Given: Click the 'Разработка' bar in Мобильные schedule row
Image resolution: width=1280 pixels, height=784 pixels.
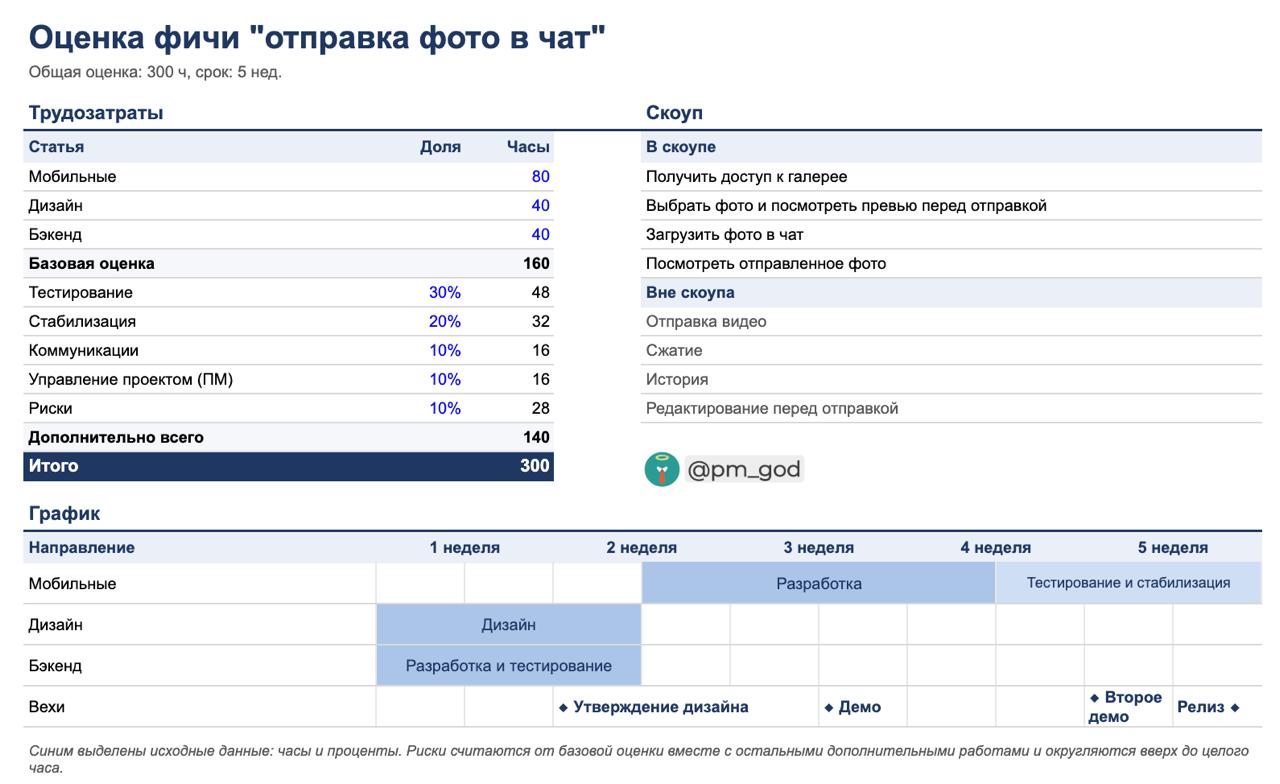Looking at the screenshot, I should pos(819,583).
